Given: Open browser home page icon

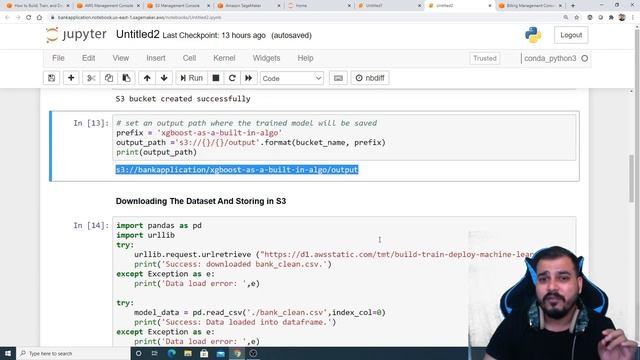Looking at the screenshot, I should [x=39, y=18].
